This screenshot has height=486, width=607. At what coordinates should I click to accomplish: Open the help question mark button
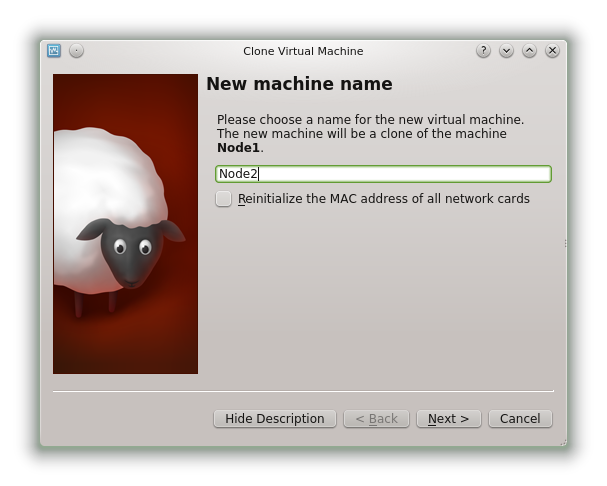(483, 51)
